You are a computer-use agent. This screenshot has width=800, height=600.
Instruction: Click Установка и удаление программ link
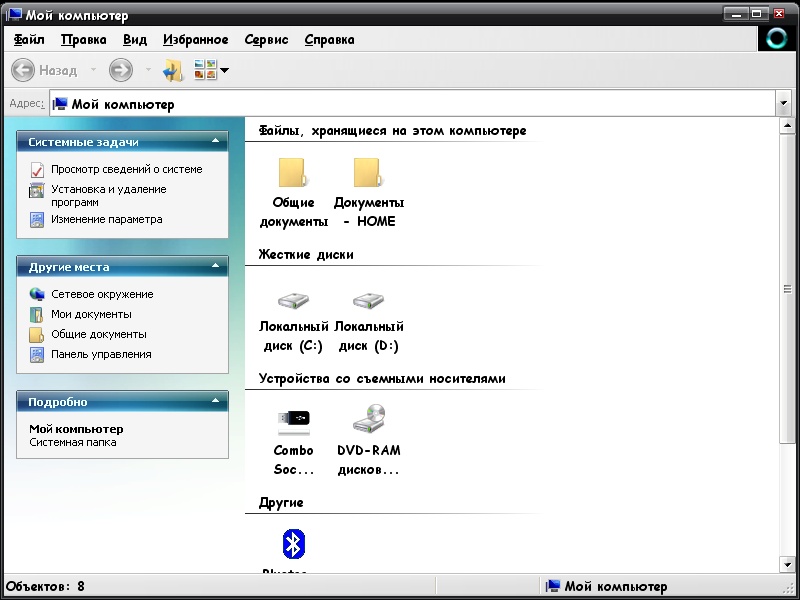[109, 195]
